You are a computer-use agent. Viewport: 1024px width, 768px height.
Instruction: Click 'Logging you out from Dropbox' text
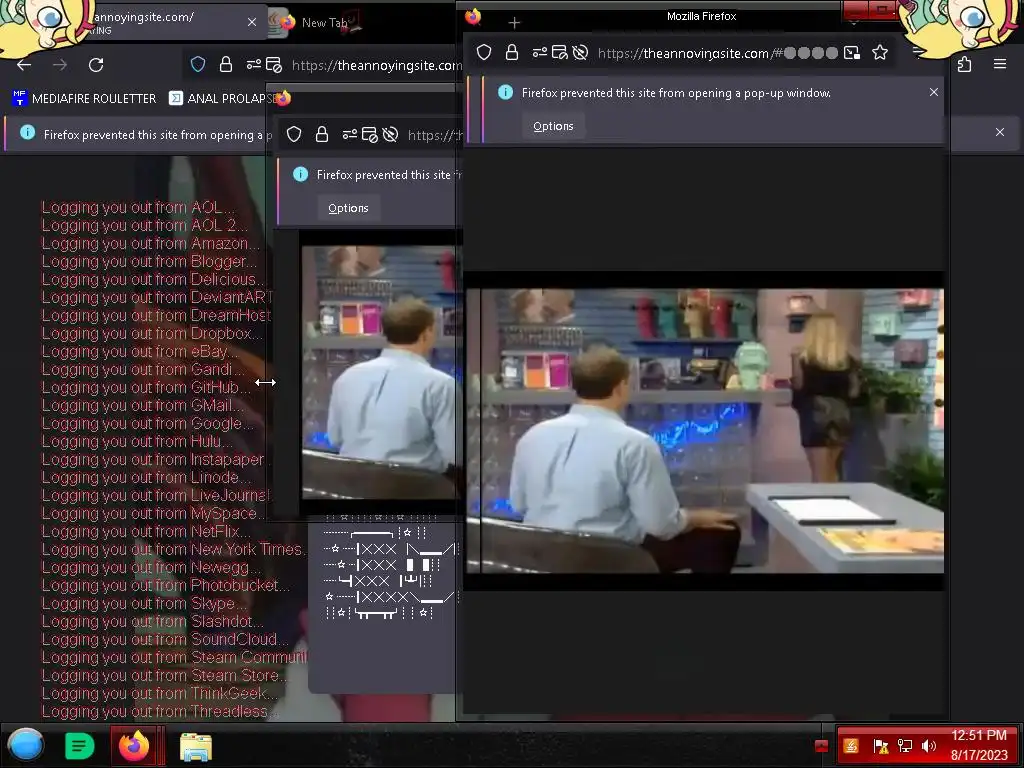(152, 333)
